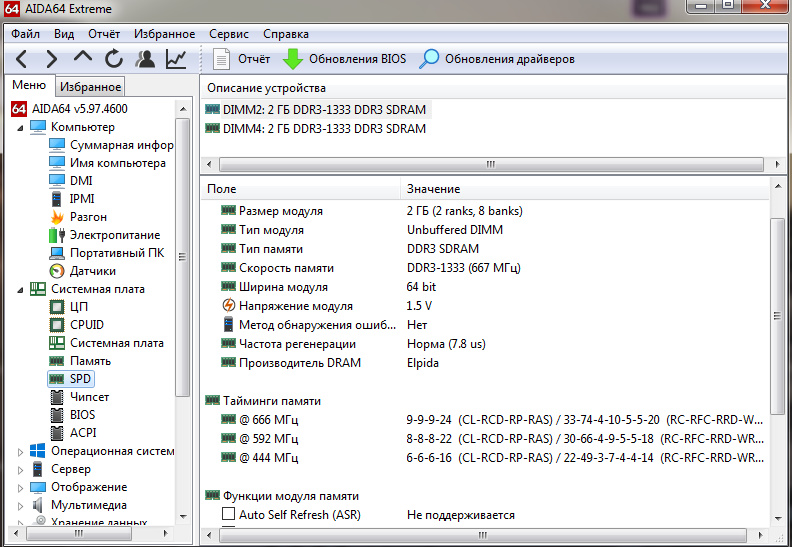The image size is (792, 547).
Task: Open the Сервис menu
Action: coord(229,34)
